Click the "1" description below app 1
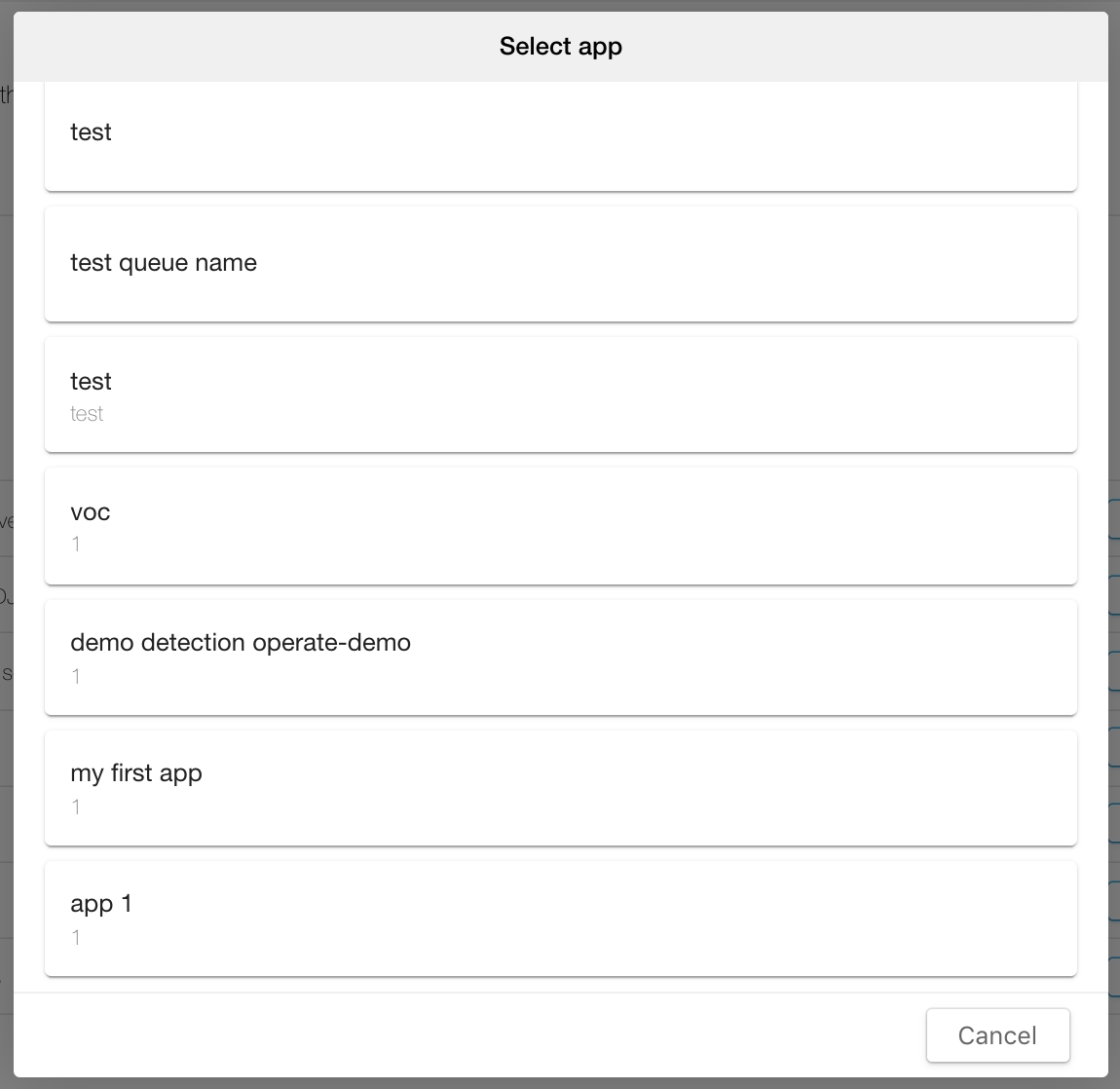1120x1089 pixels. [76, 937]
